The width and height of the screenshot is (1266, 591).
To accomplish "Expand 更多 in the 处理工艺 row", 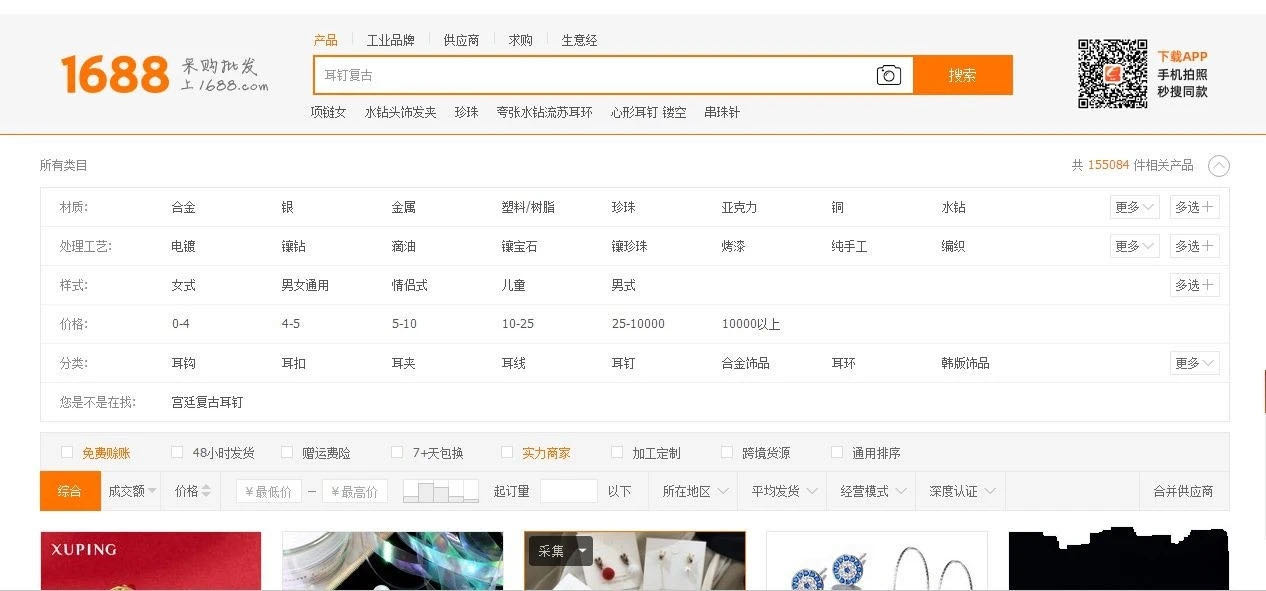I will click(x=1135, y=246).
